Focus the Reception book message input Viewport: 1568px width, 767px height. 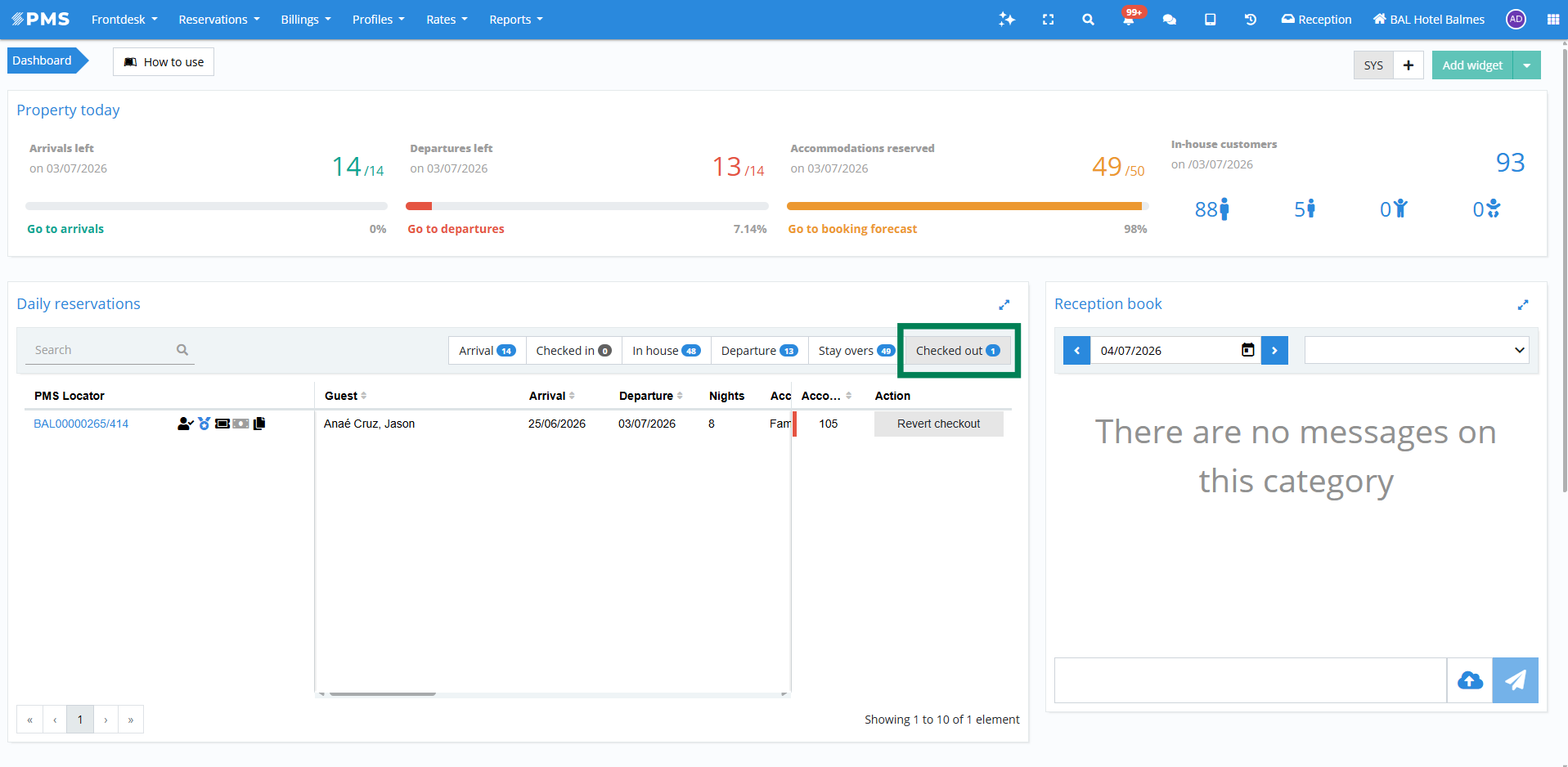coord(1251,680)
